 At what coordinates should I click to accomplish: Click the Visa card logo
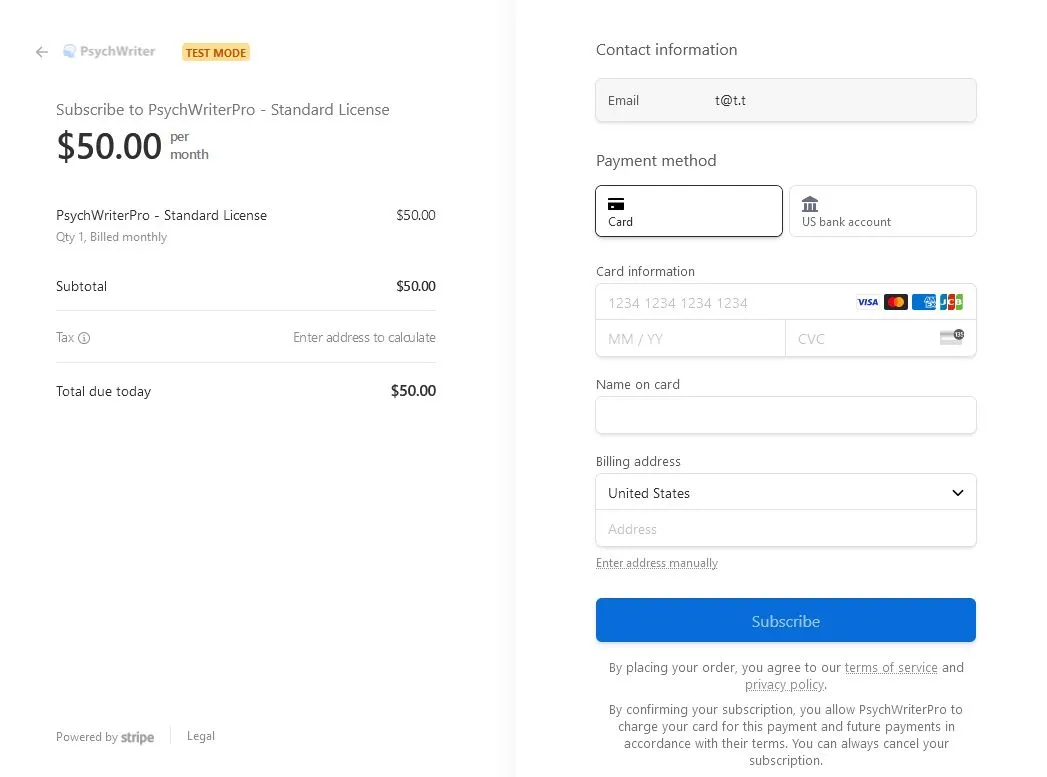(867, 302)
